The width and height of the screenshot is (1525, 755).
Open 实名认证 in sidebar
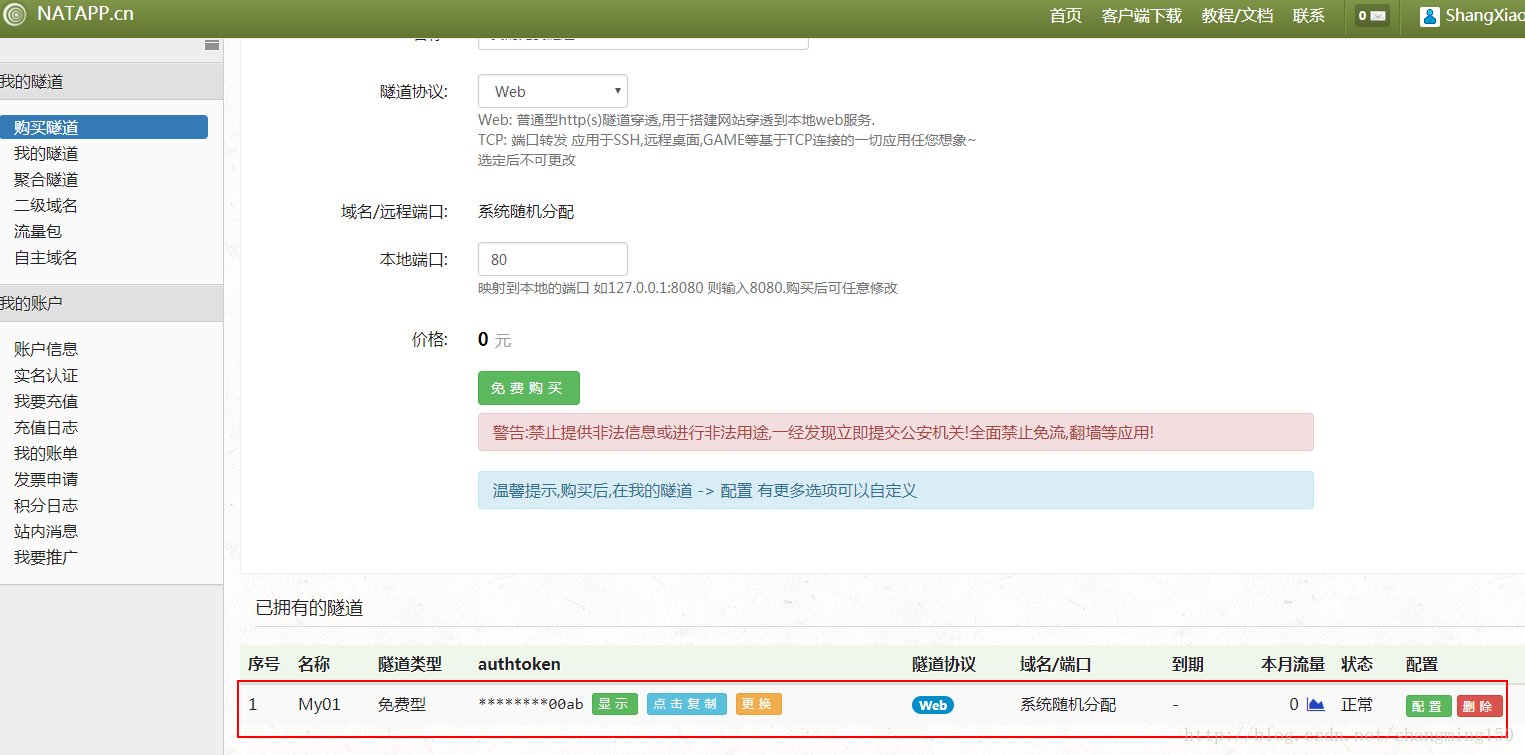pyautogui.click(x=46, y=375)
